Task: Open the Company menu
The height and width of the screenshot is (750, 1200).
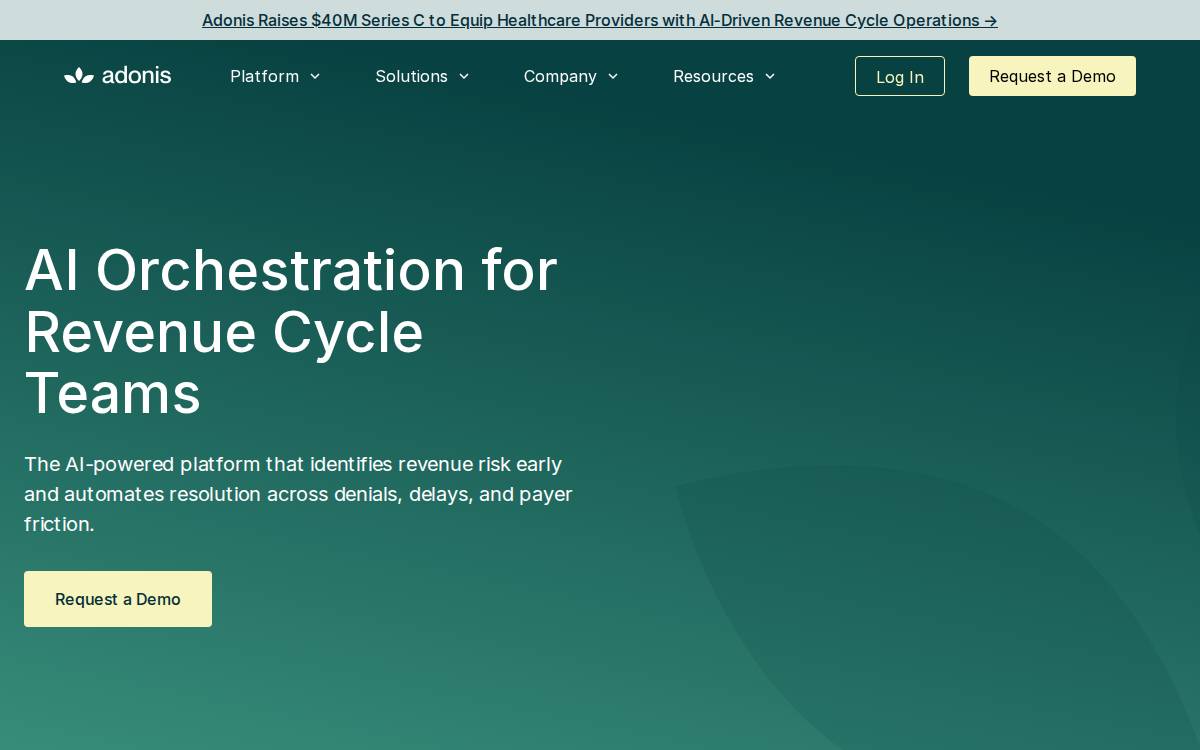Action: click(x=560, y=76)
